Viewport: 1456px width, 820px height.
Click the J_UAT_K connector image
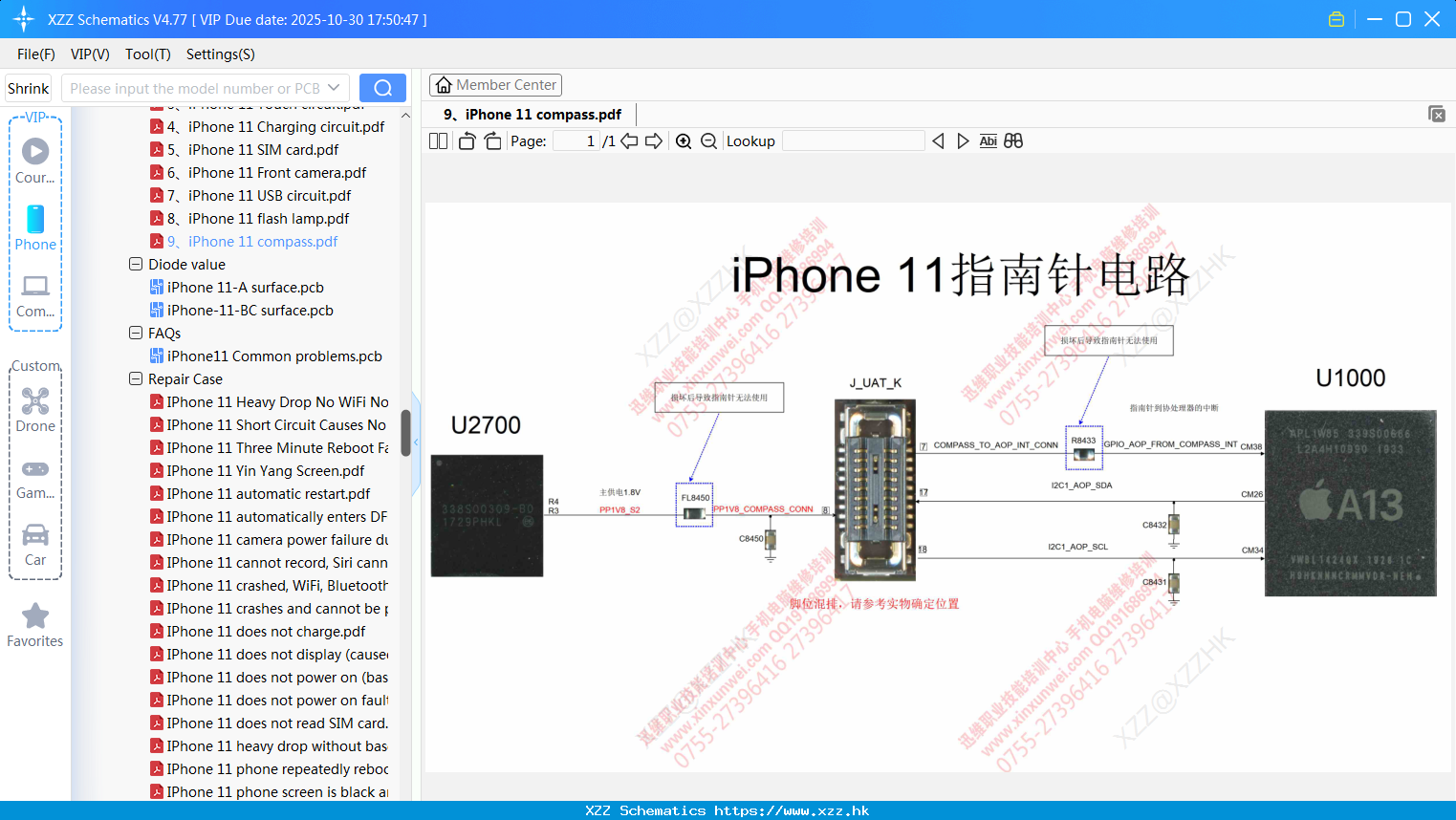click(875, 490)
